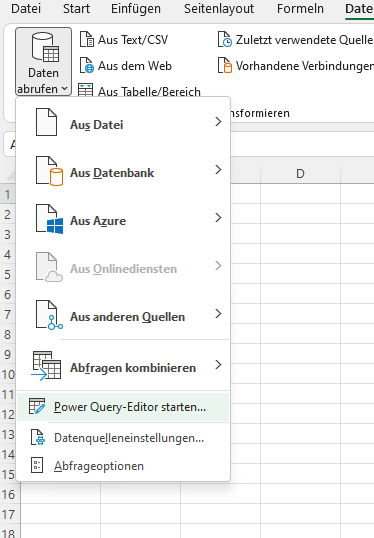
Task: Click the Aus dem Web globe icon
Action: click(x=87, y=65)
